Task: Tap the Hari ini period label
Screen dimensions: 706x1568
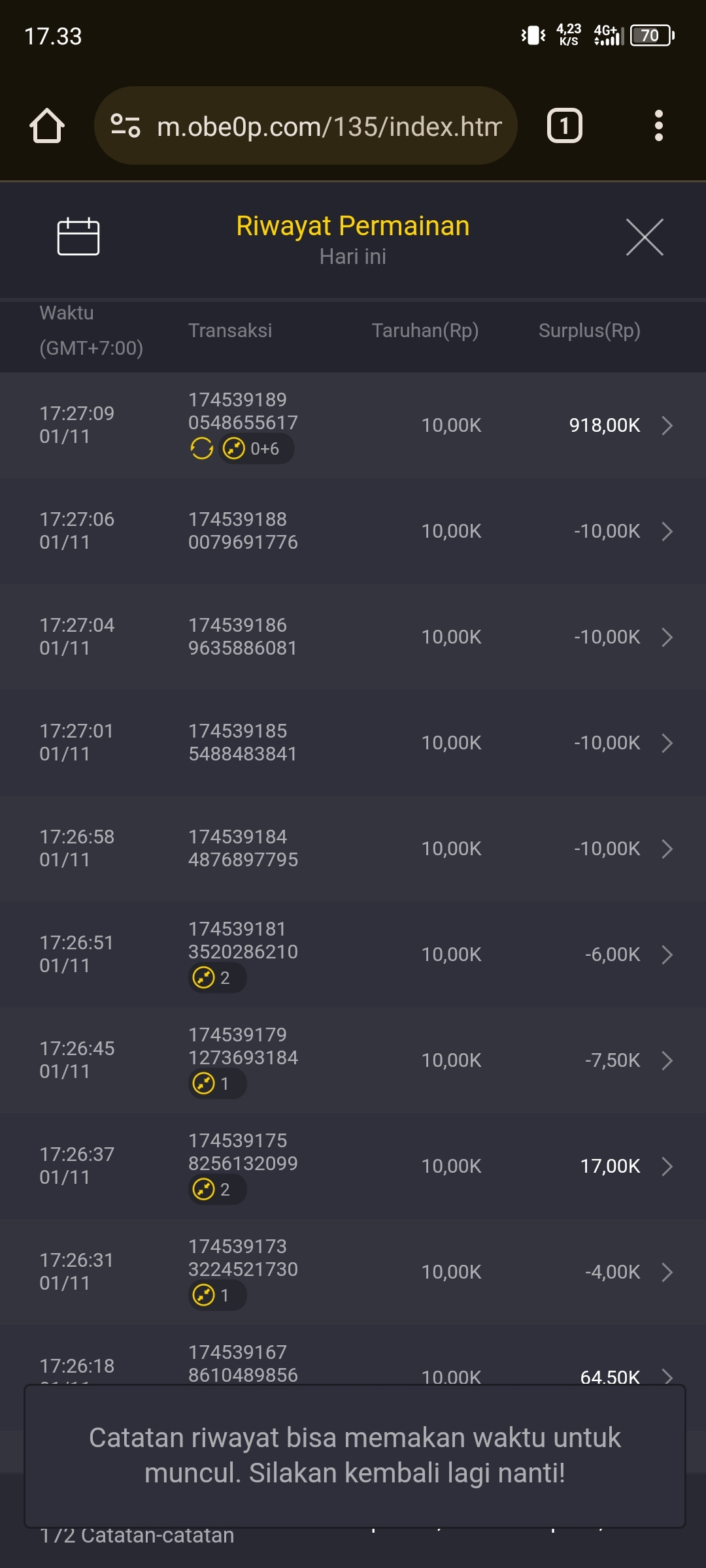Action: pyautogui.click(x=352, y=257)
